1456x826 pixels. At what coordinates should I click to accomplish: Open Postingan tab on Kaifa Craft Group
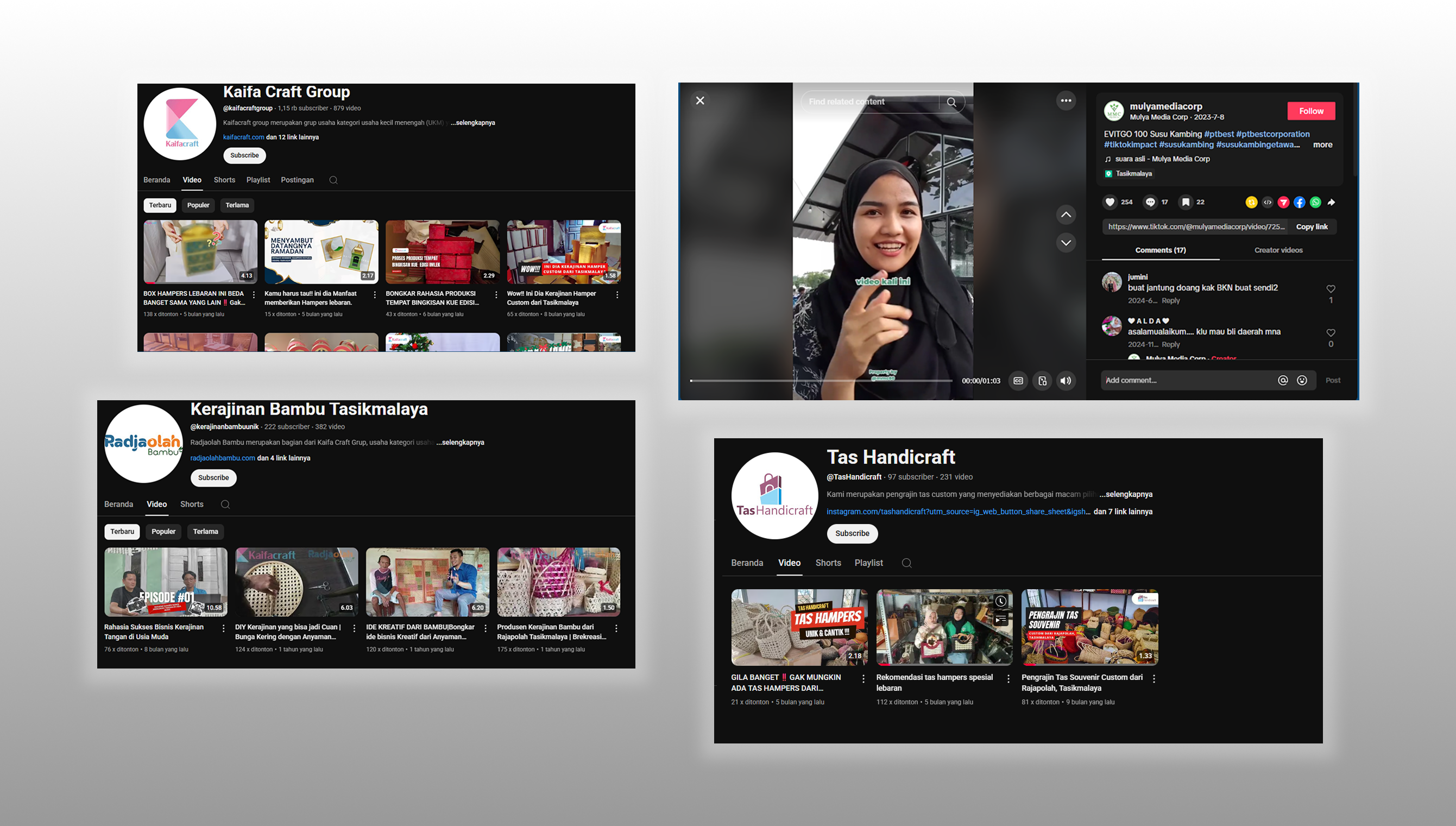(297, 180)
